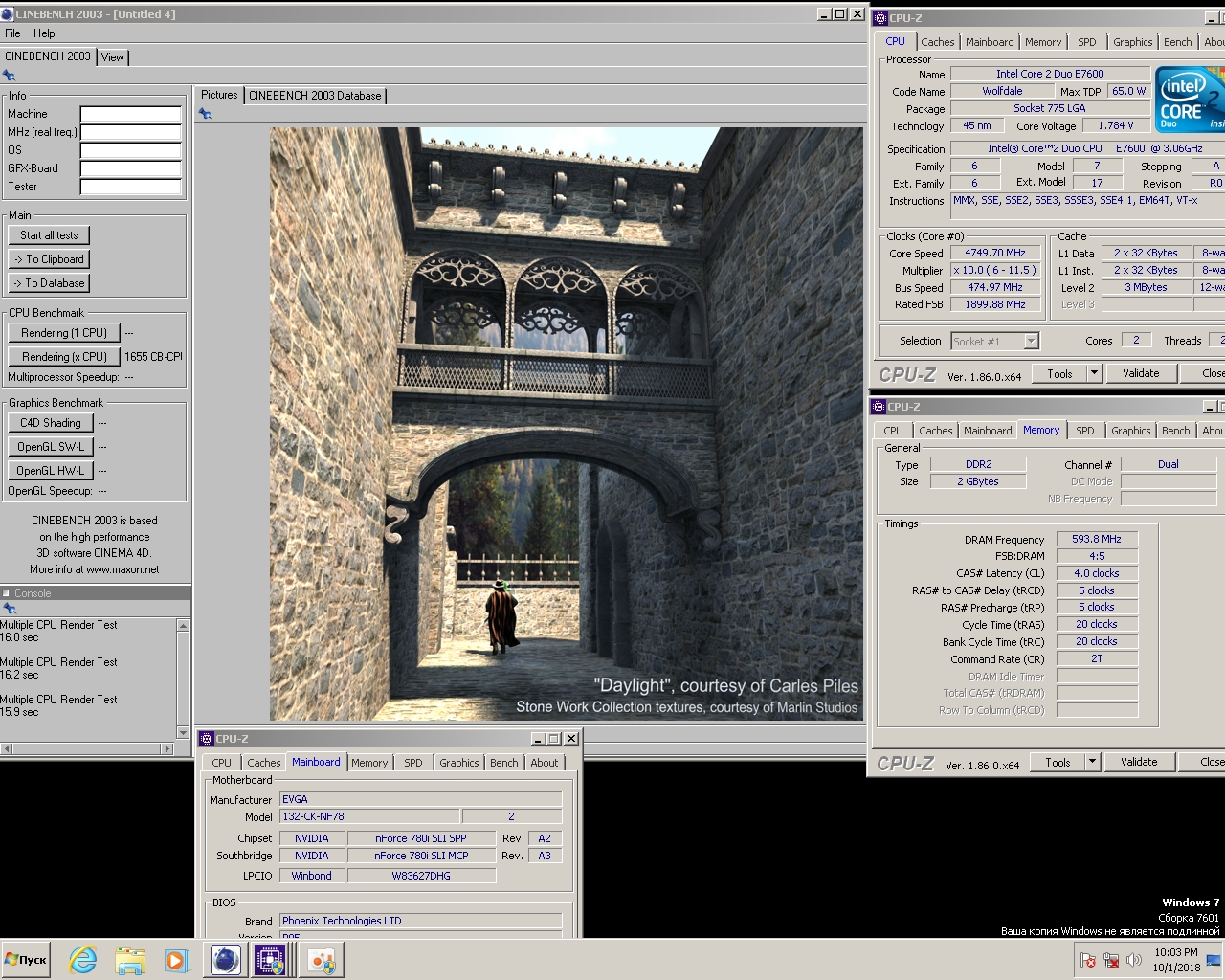Click the DRAM Frequency 593.8 MHz value
1225x980 pixels.
click(1097, 539)
